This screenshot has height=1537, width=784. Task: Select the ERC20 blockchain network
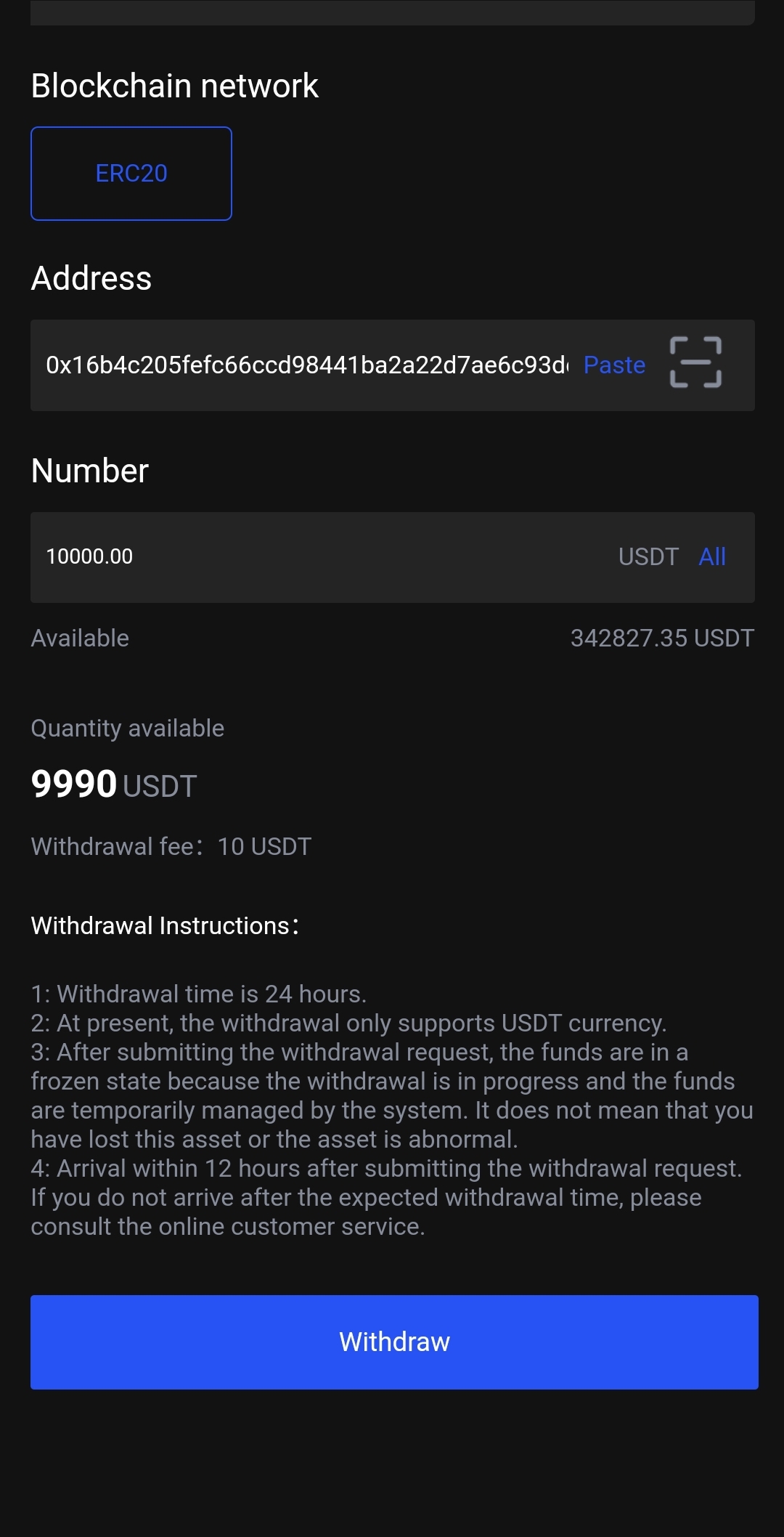click(131, 174)
